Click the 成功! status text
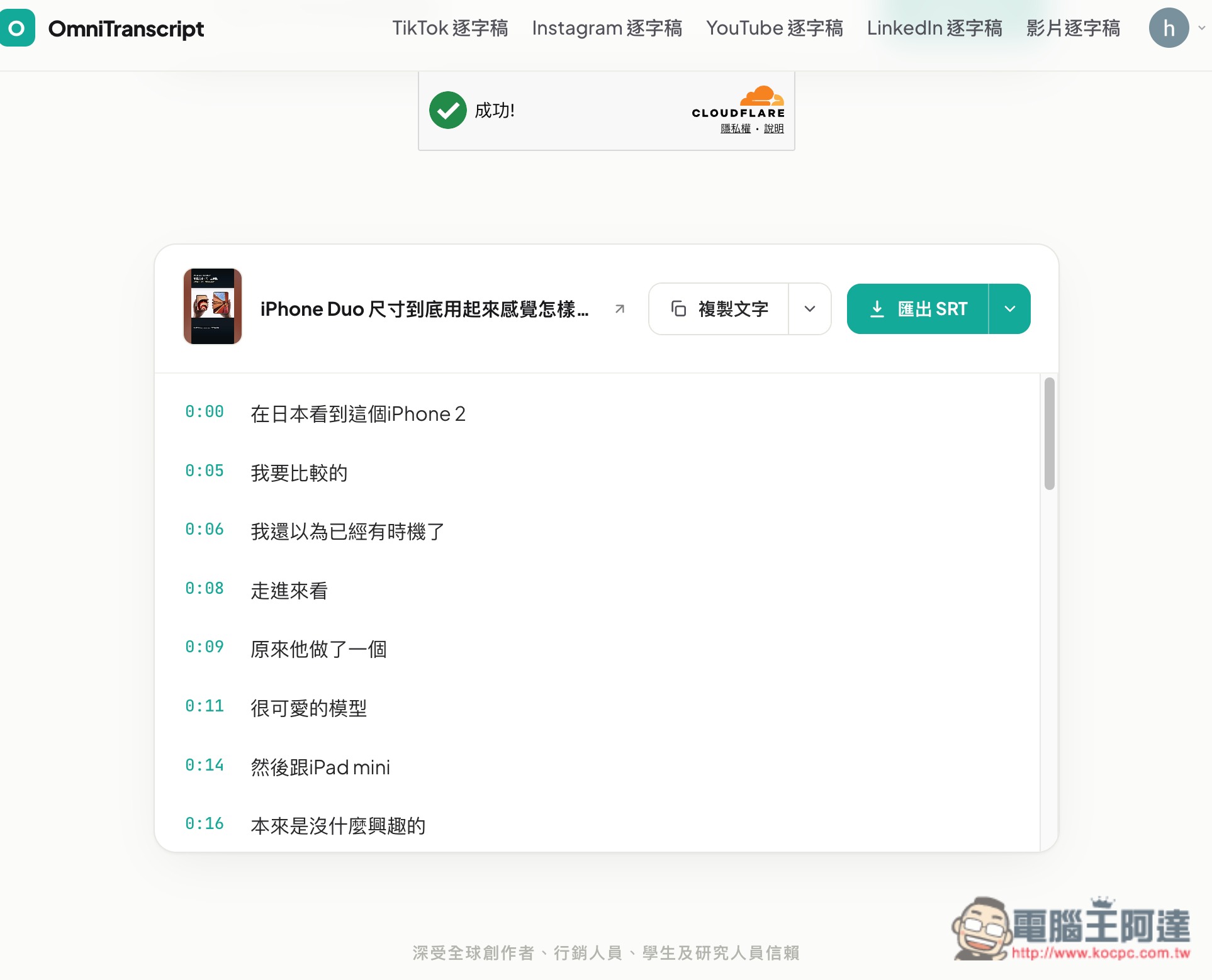This screenshot has height=980, width=1212. pyautogui.click(x=495, y=111)
